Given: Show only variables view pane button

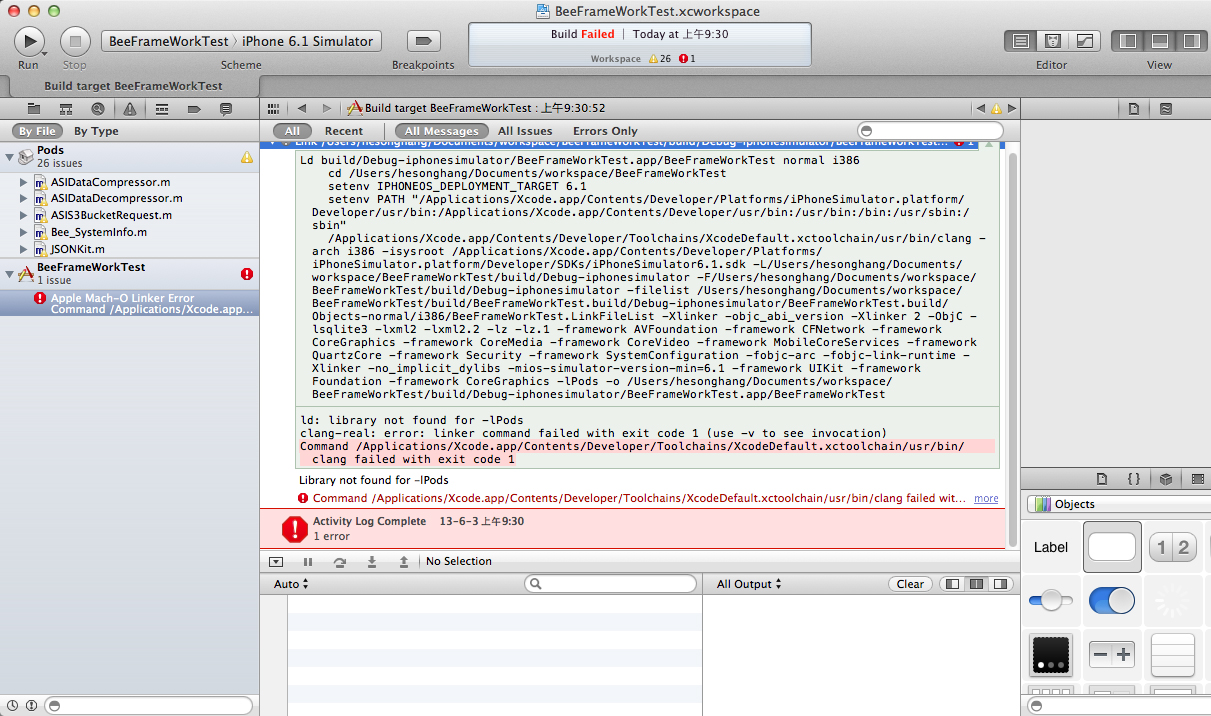Looking at the screenshot, I should (x=953, y=584).
